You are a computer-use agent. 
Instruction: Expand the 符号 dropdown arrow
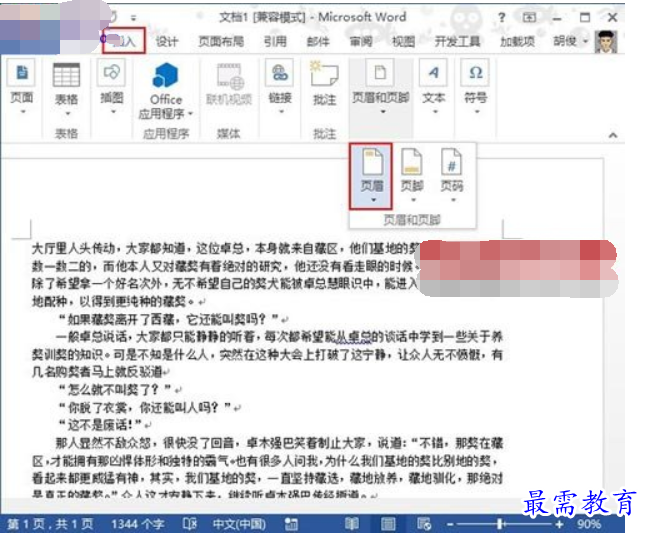click(477, 111)
